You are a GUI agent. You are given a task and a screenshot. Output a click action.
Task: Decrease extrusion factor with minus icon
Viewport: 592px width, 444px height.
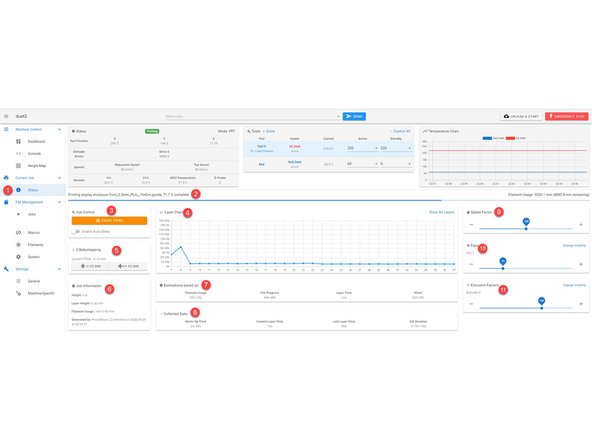[x=471, y=304]
